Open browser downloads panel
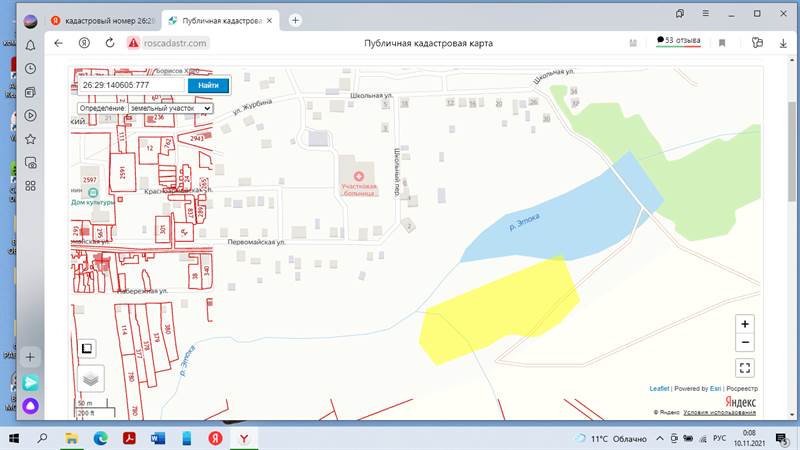Screen dimensions: 800x450 click(x=783, y=43)
